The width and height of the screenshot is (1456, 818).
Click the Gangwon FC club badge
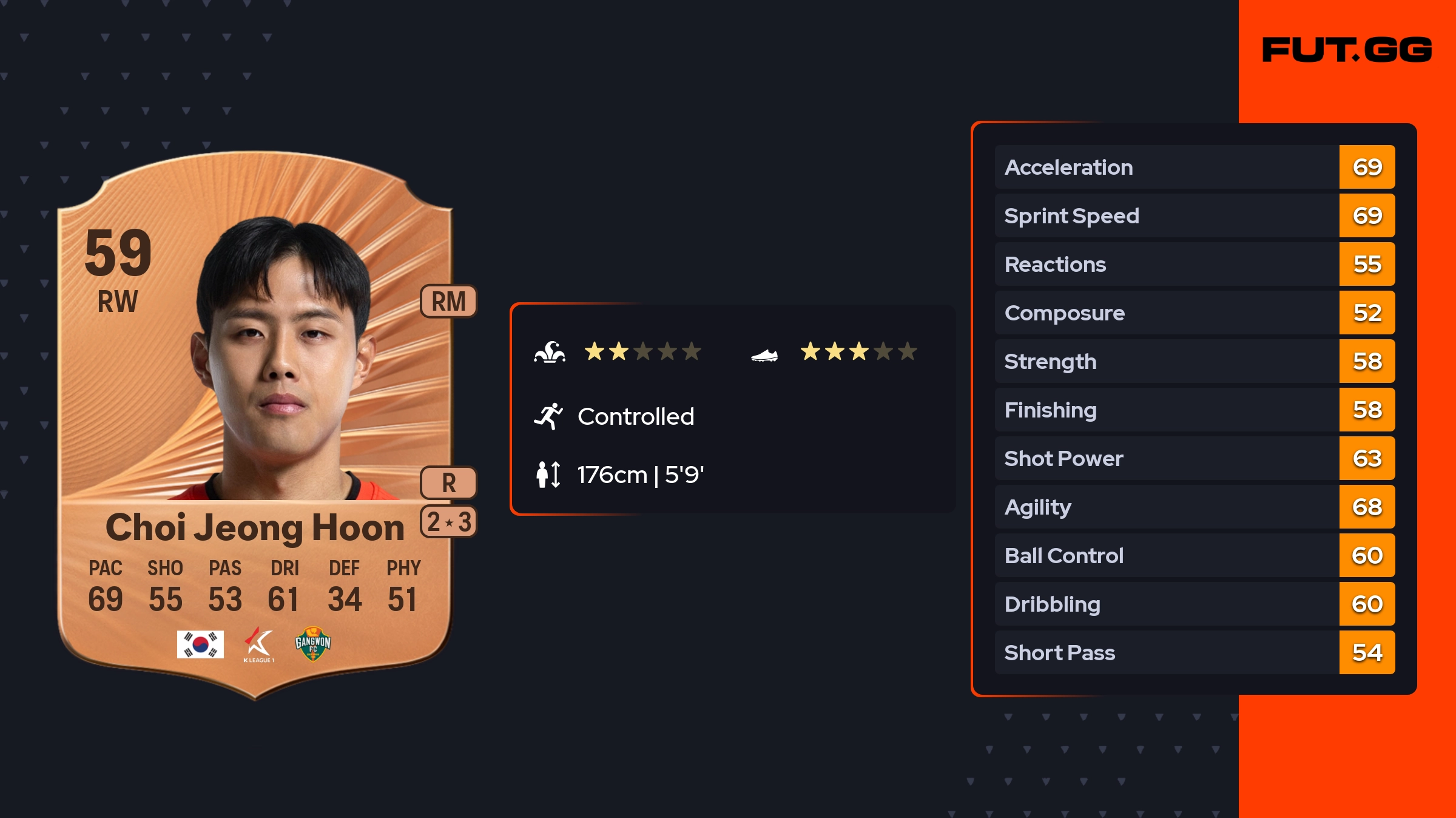[x=312, y=644]
